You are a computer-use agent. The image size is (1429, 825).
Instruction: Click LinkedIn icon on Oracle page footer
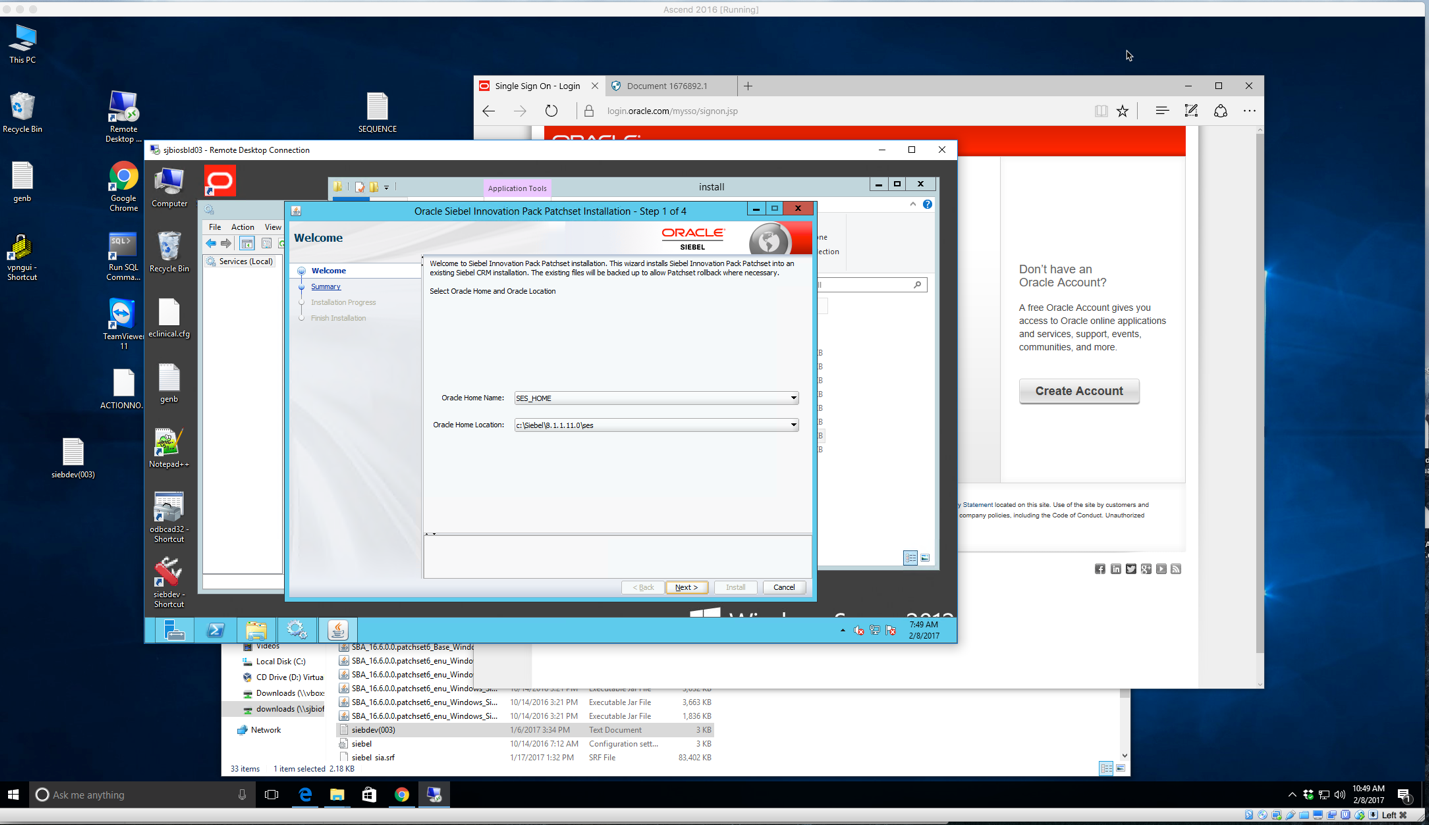[x=1116, y=569]
